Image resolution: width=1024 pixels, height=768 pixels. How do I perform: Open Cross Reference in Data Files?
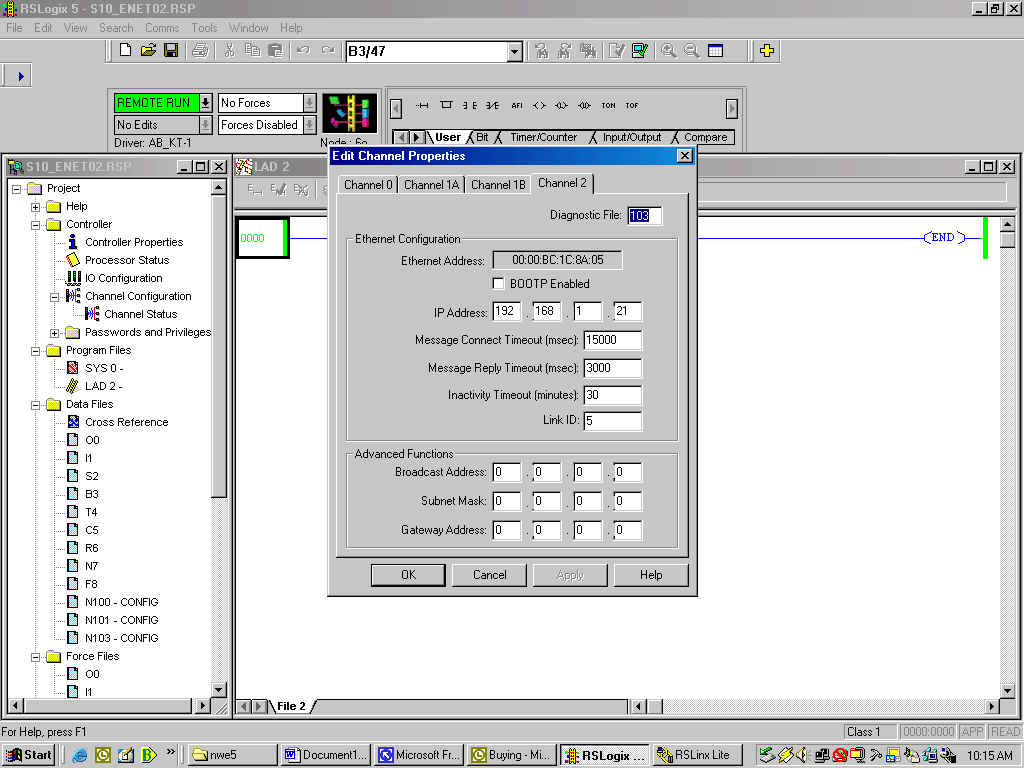[127, 422]
